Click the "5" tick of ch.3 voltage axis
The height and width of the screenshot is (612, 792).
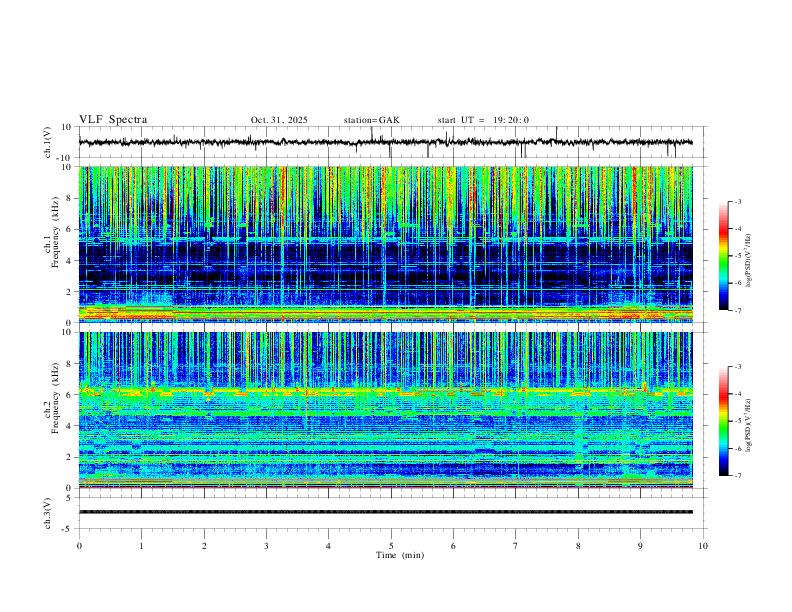(70, 497)
